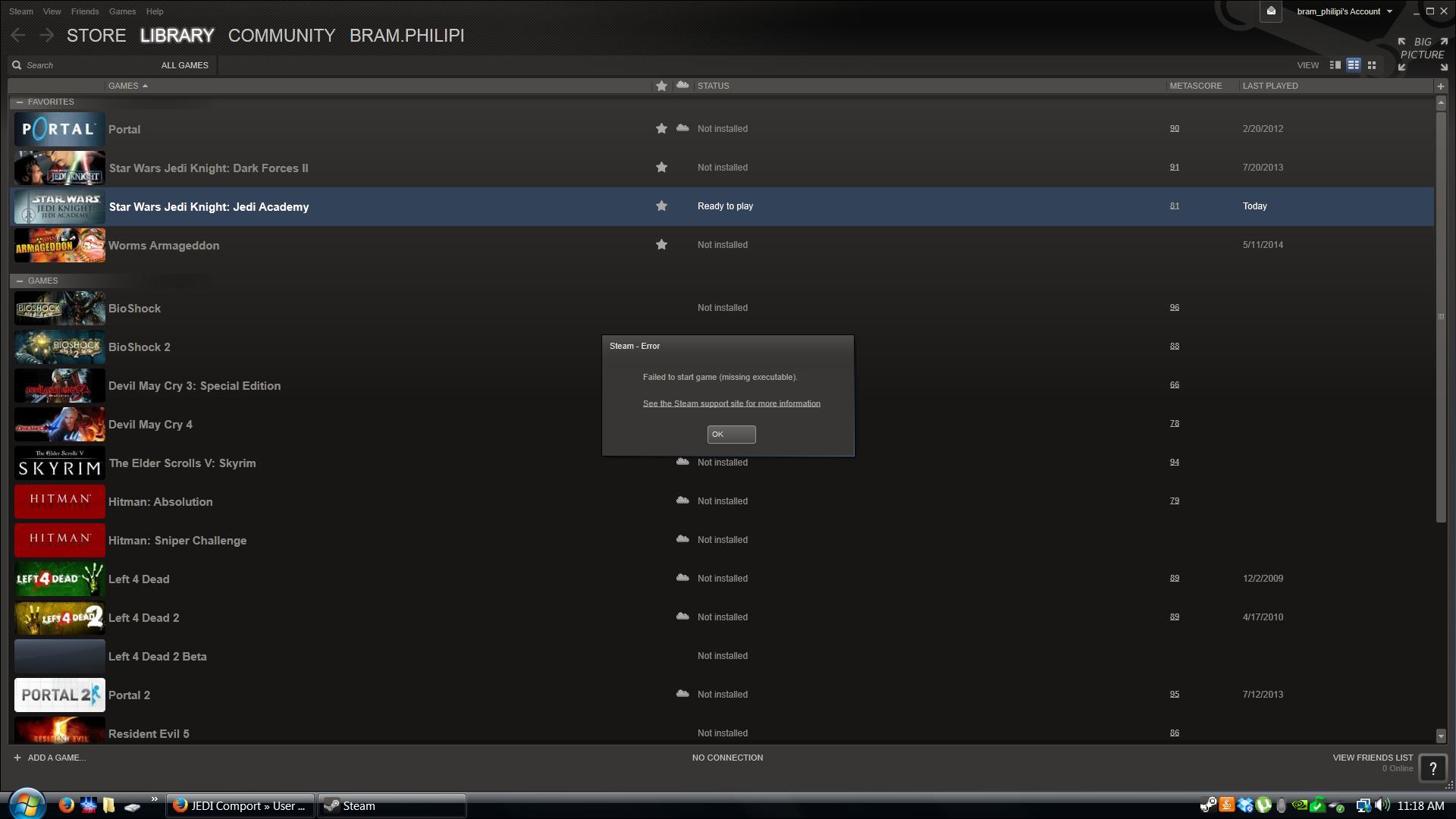This screenshot has height=819, width=1456.
Task: Open the Friends menu
Action: pyautogui.click(x=84, y=11)
